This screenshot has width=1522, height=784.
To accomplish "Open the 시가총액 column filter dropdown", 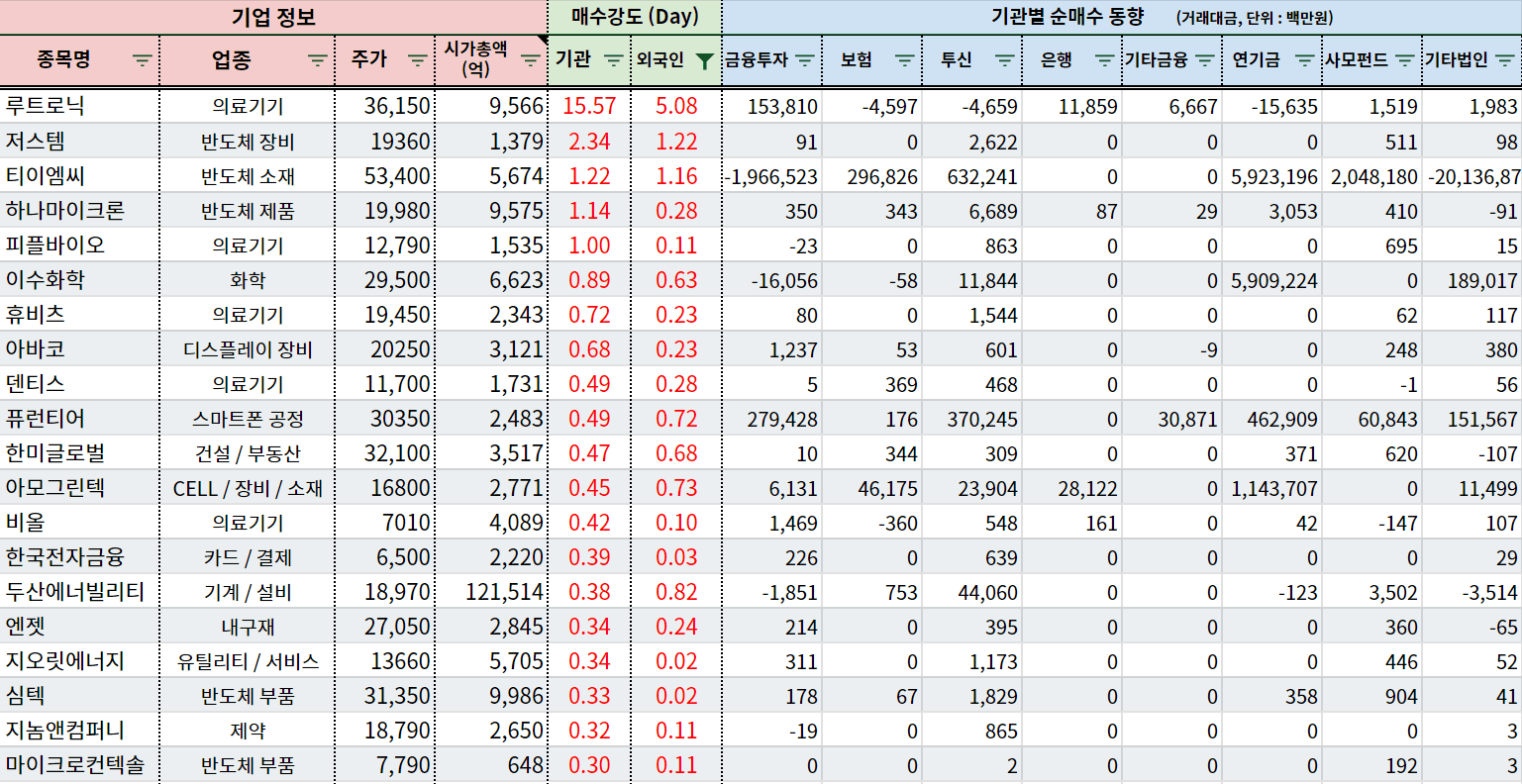I will pyautogui.click(x=531, y=60).
